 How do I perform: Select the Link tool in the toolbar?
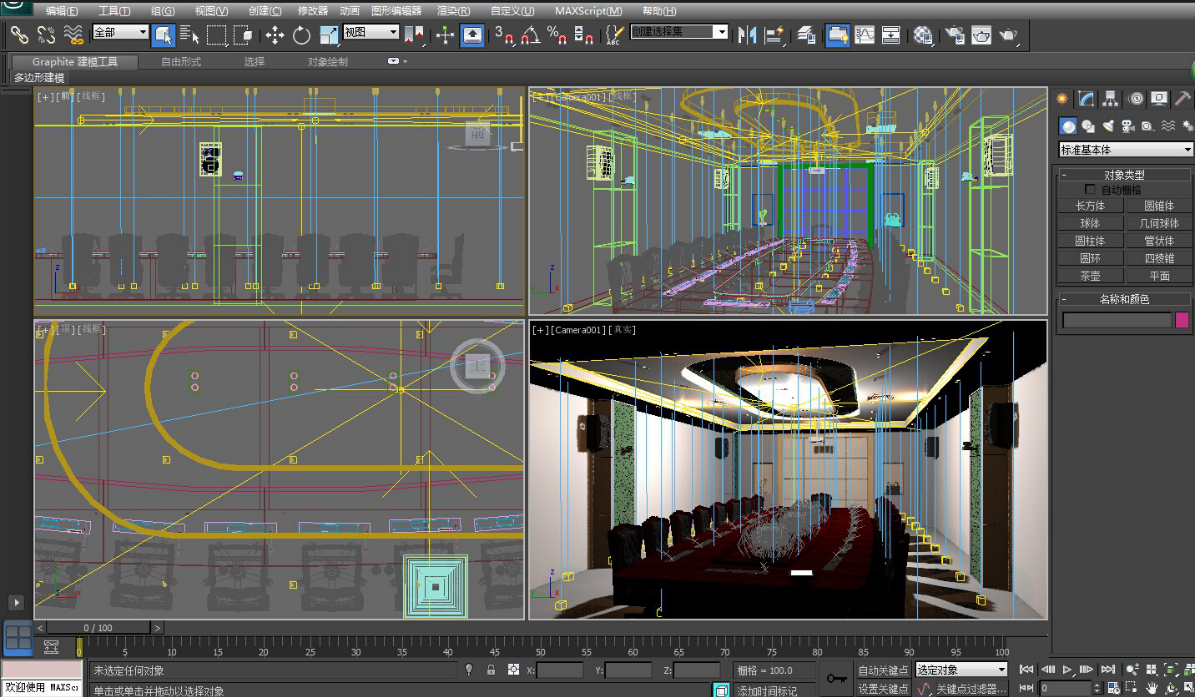(x=19, y=34)
